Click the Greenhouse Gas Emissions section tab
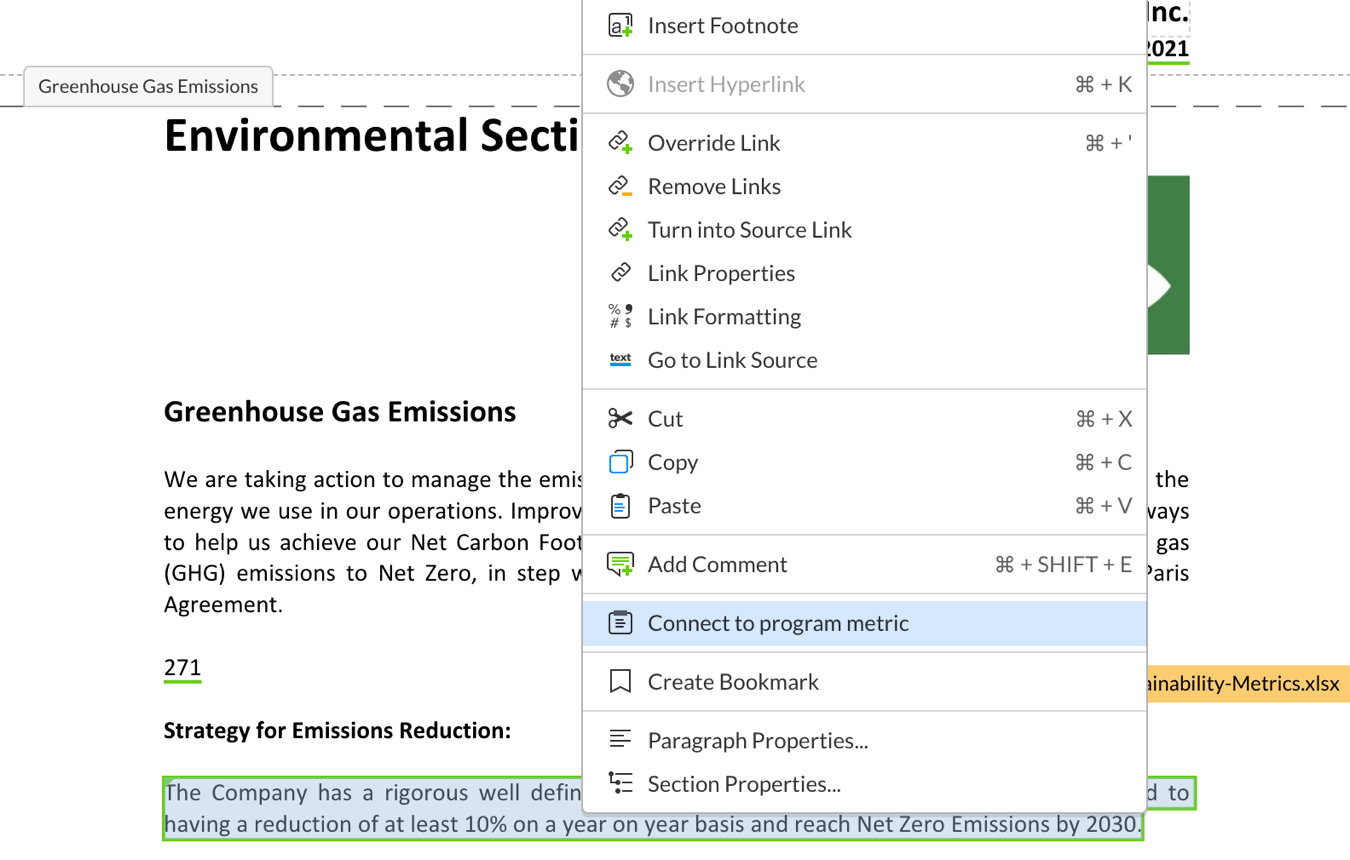The width and height of the screenshot is (1350, 860). 148,87
